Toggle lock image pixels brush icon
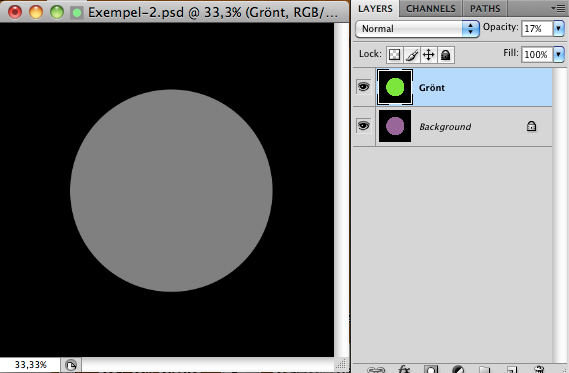Image resolution: width=569 pixels, height=373 pixels. point(412,55)
